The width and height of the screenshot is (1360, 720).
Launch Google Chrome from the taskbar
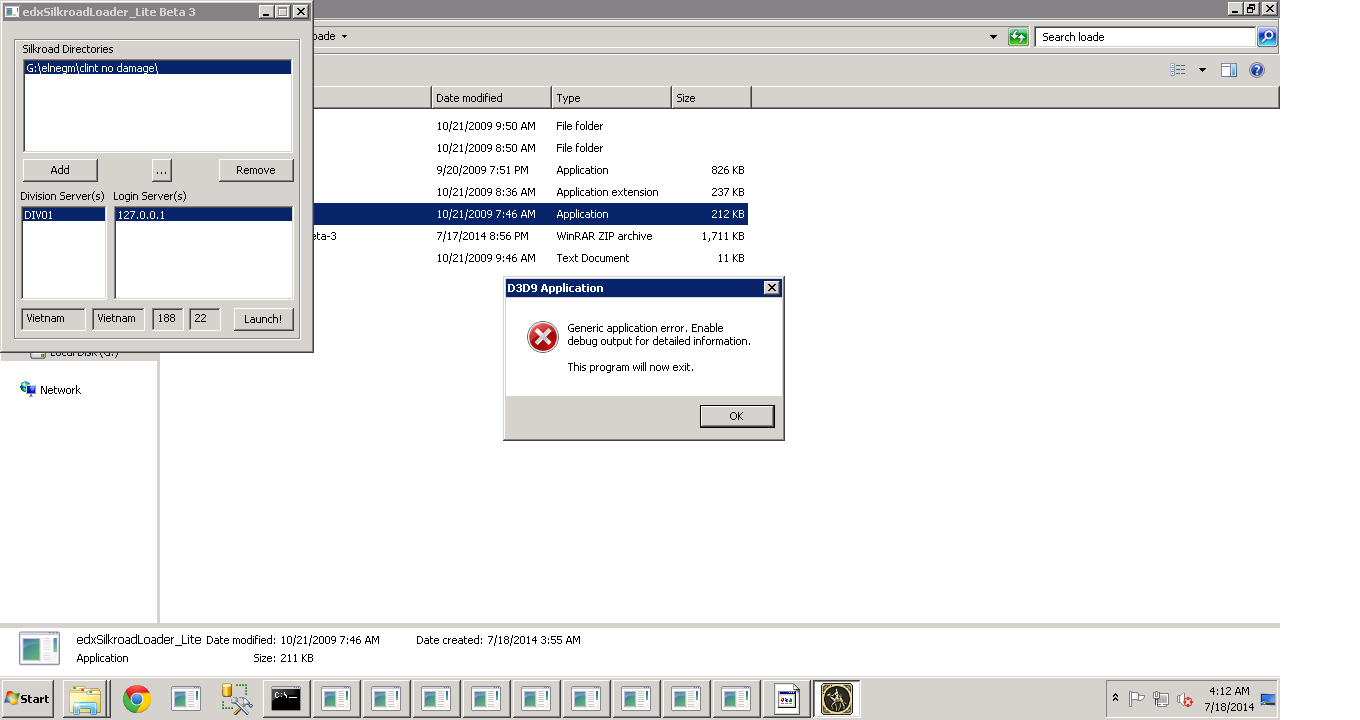(x=137, y=699)
